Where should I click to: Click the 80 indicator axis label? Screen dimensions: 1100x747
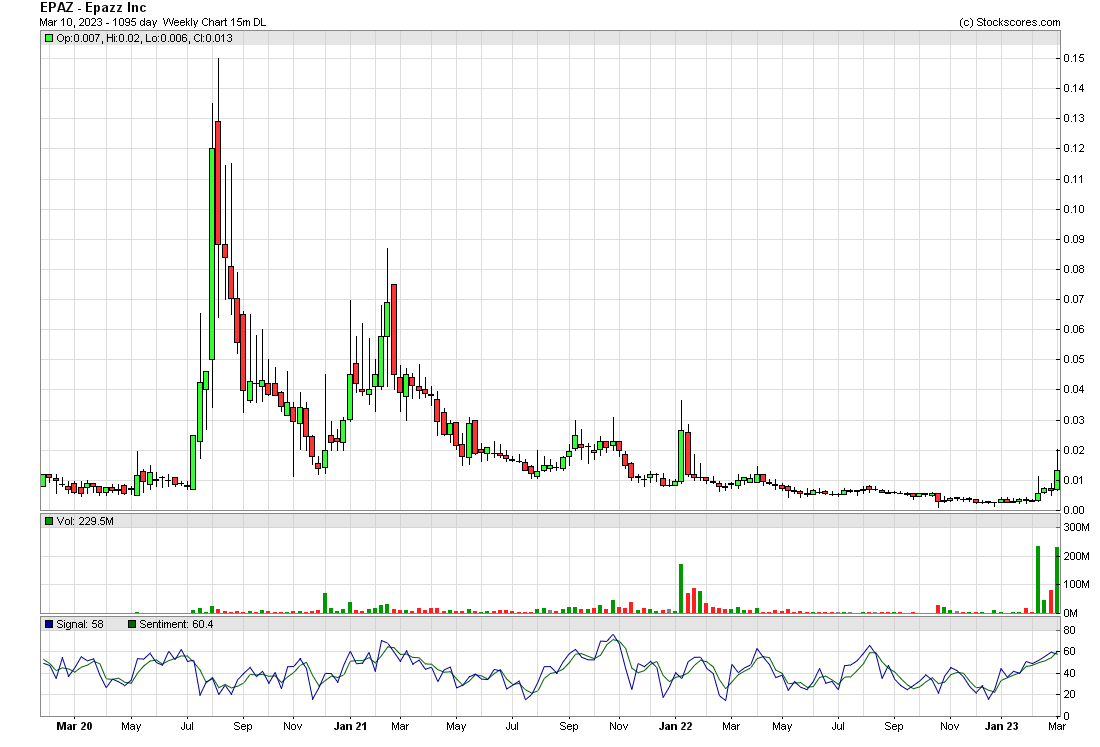[1069, 631]
